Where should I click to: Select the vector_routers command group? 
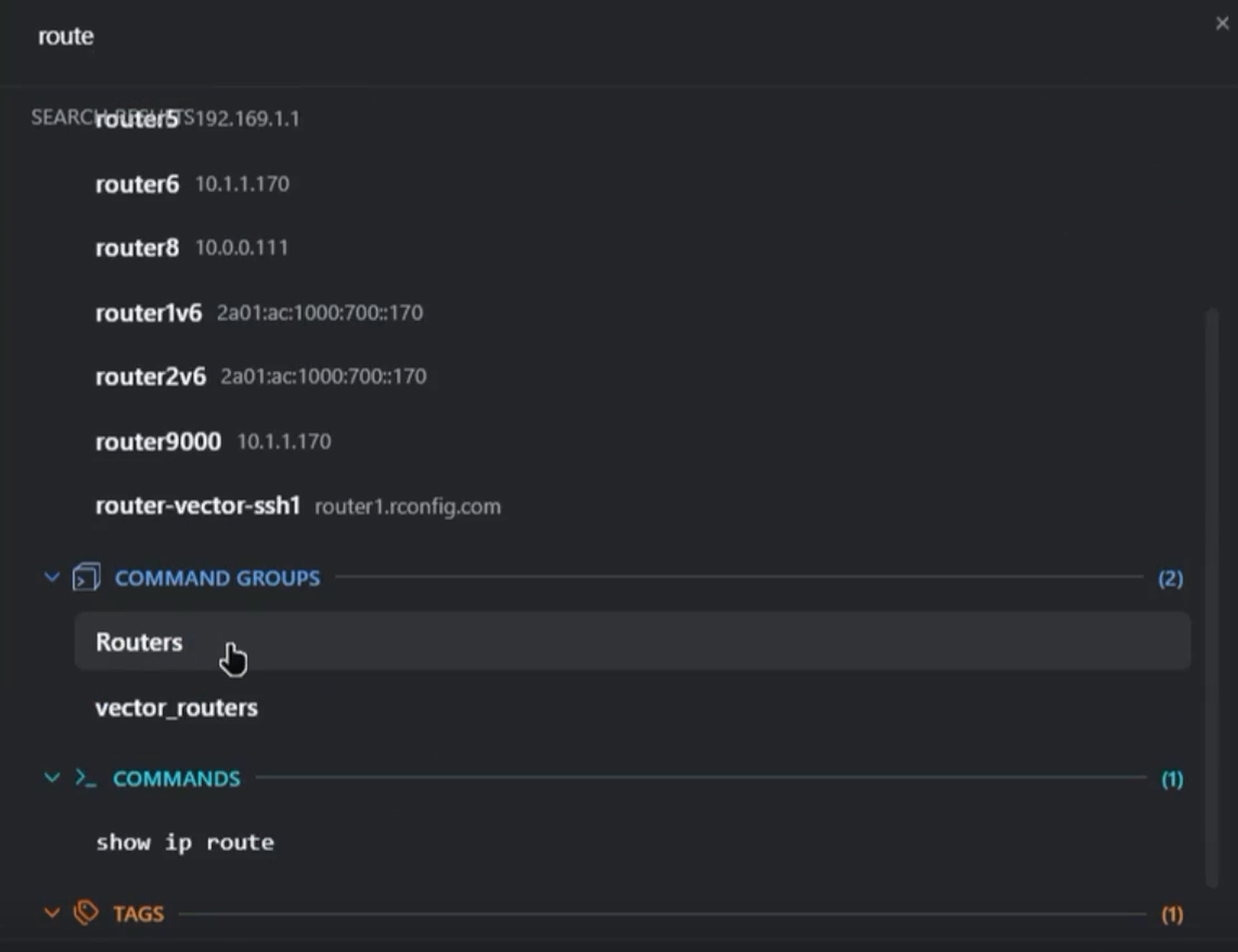click(x=176, y=708)
